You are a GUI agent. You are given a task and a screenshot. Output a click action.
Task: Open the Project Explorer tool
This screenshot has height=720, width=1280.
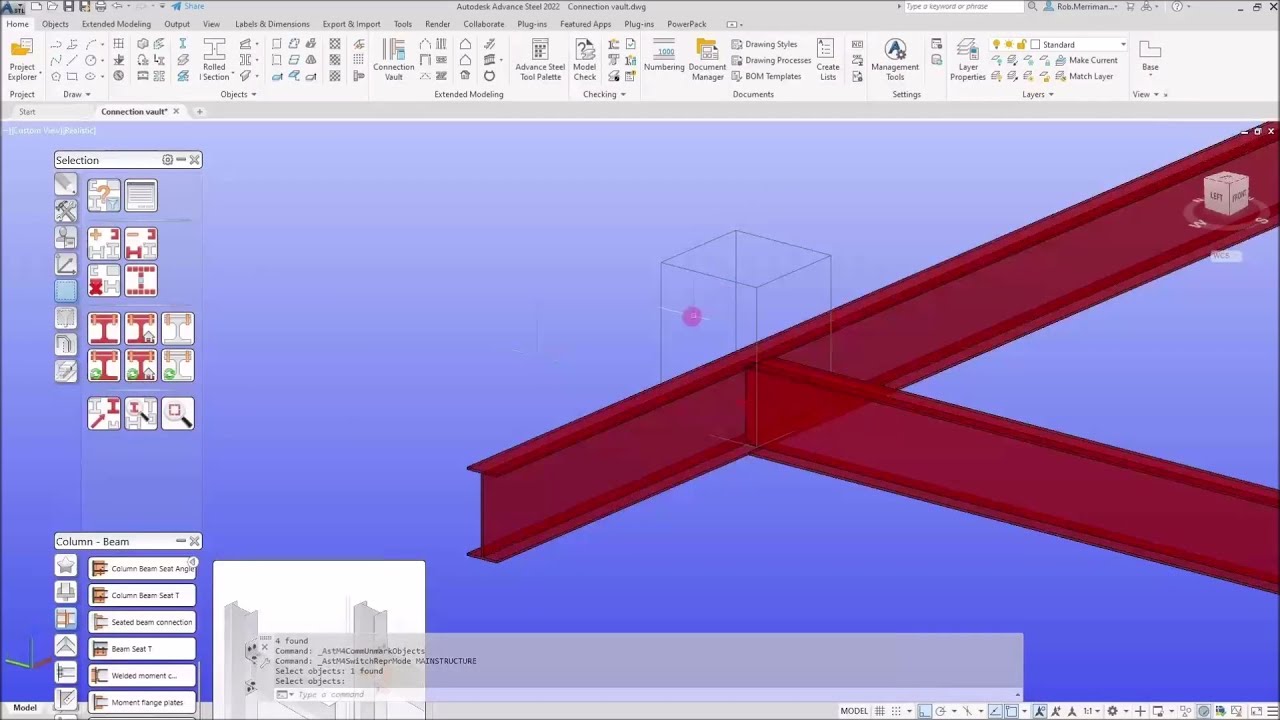click(22, 60)
